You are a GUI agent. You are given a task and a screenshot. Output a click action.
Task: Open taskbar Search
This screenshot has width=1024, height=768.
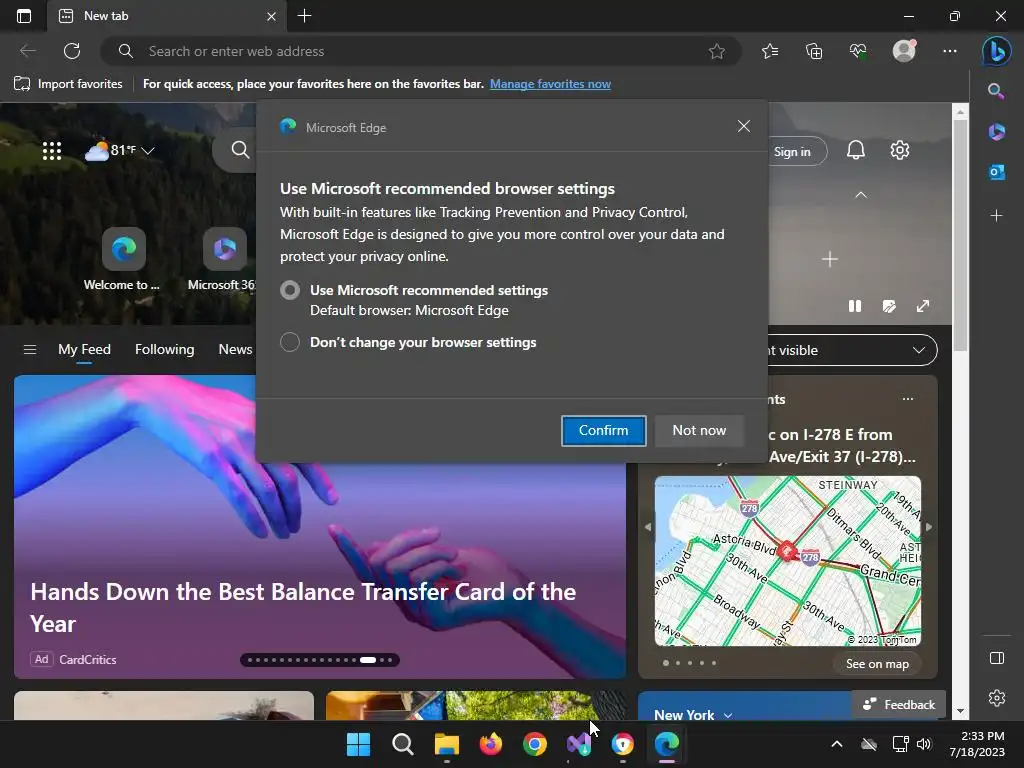(x=402, y=744)
